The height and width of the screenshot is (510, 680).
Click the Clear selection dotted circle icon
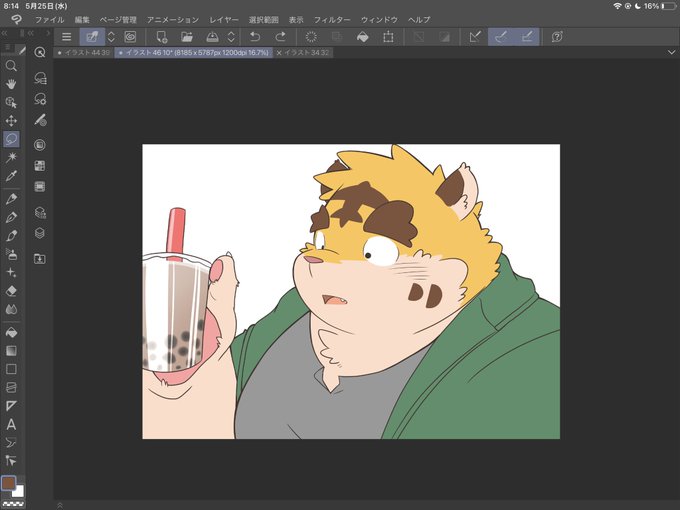(x=311, y=37)
